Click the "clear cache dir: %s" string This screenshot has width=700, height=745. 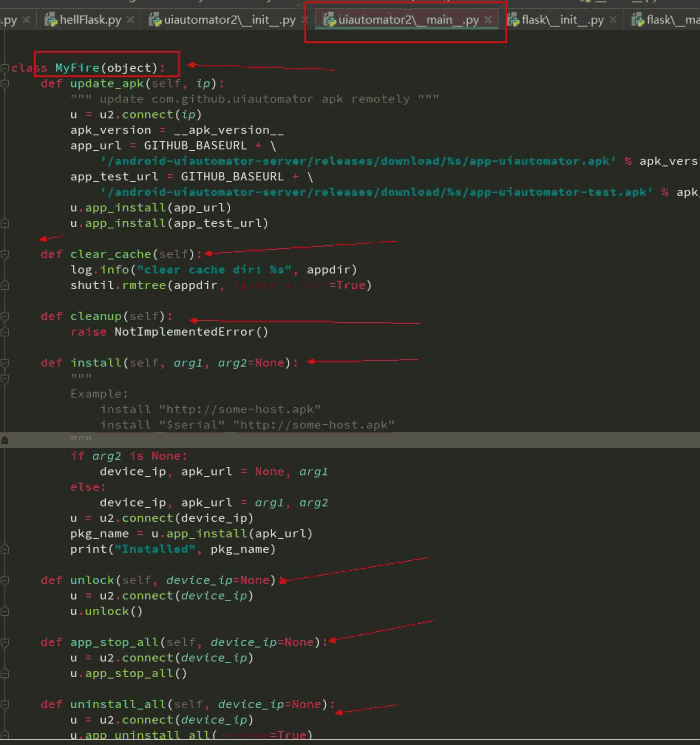[214, 270]
